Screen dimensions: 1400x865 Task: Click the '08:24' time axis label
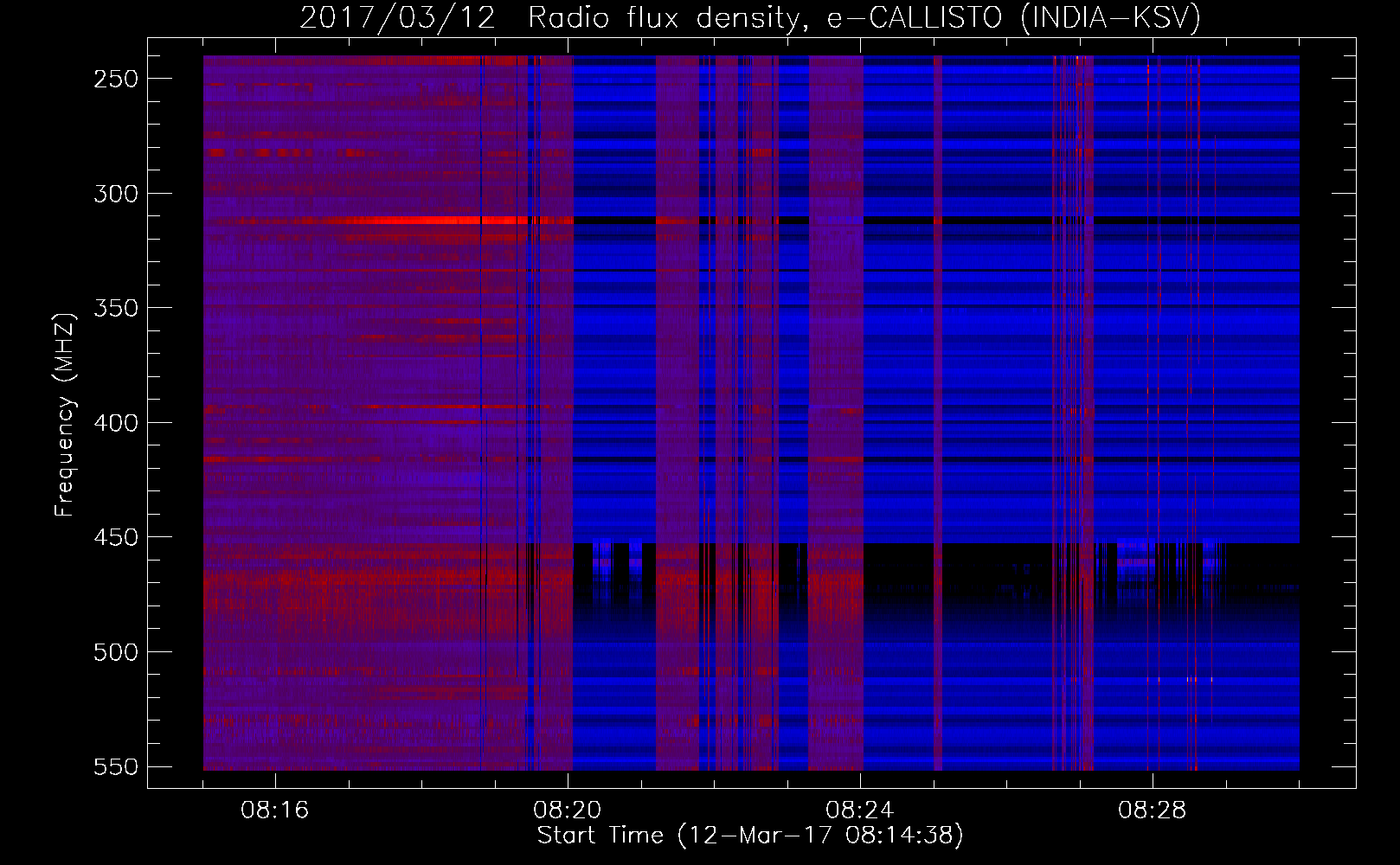pos(860,811)
